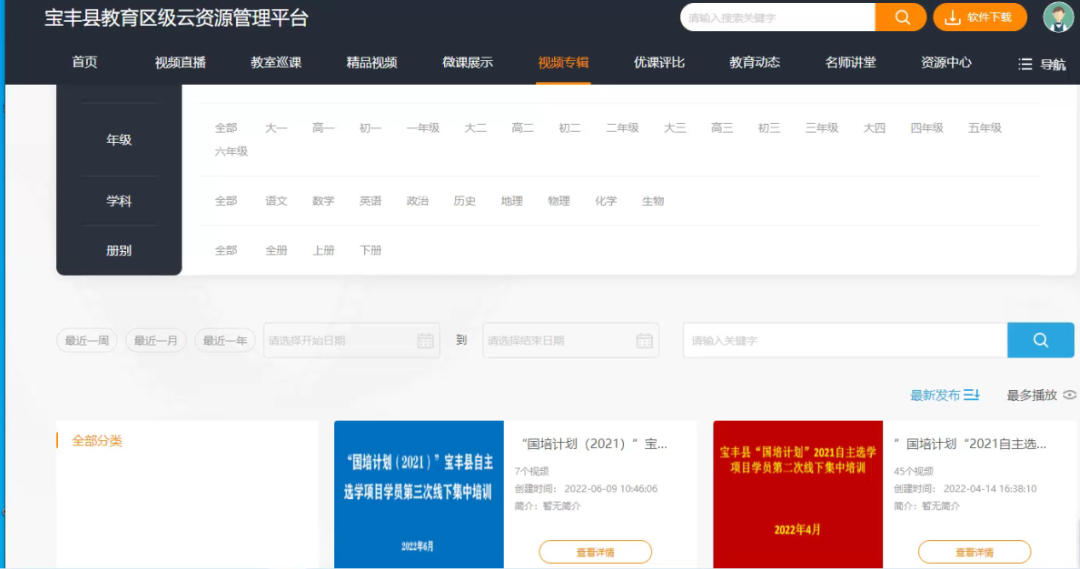Click calendar icon in start date field
This screenshot has width=1080, height=569.
pyautogui.click(x=425, y=341)
